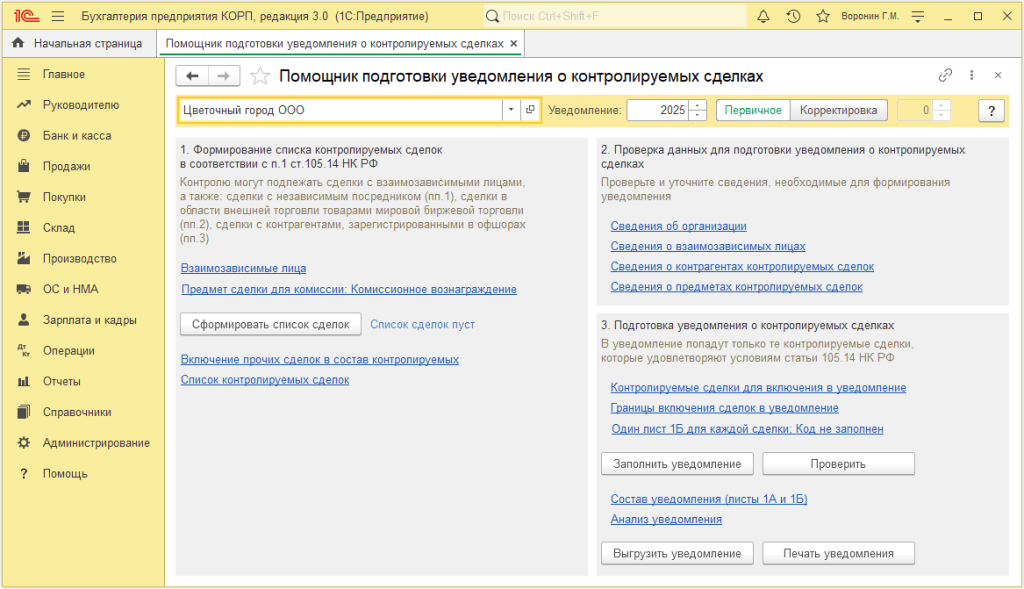The width and height of the screenshot is (1024, 589).
Task: Open the three-dot more actions menu
Action: point(971,76)
